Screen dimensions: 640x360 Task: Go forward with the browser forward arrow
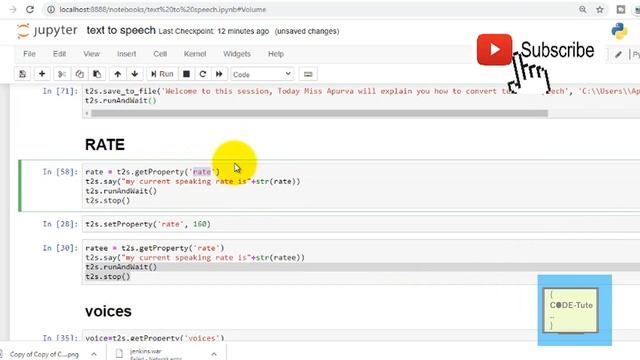click(x=12, y=9)
